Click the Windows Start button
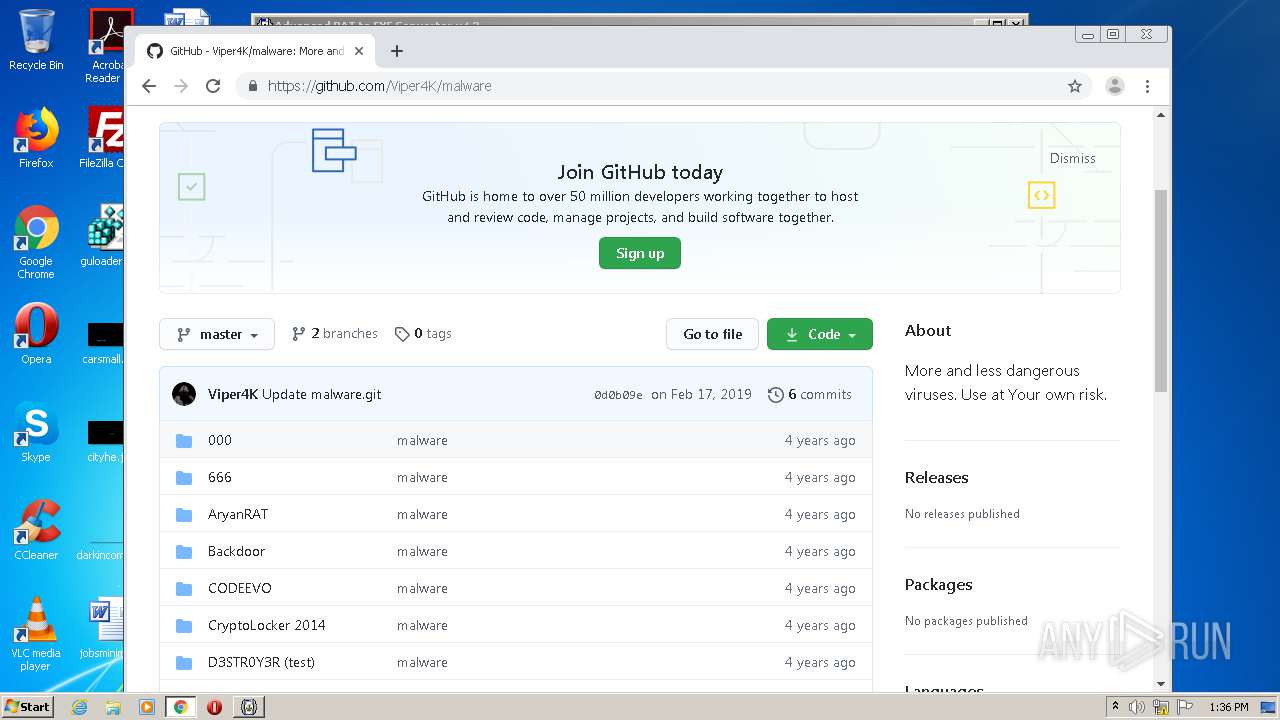 27,706
